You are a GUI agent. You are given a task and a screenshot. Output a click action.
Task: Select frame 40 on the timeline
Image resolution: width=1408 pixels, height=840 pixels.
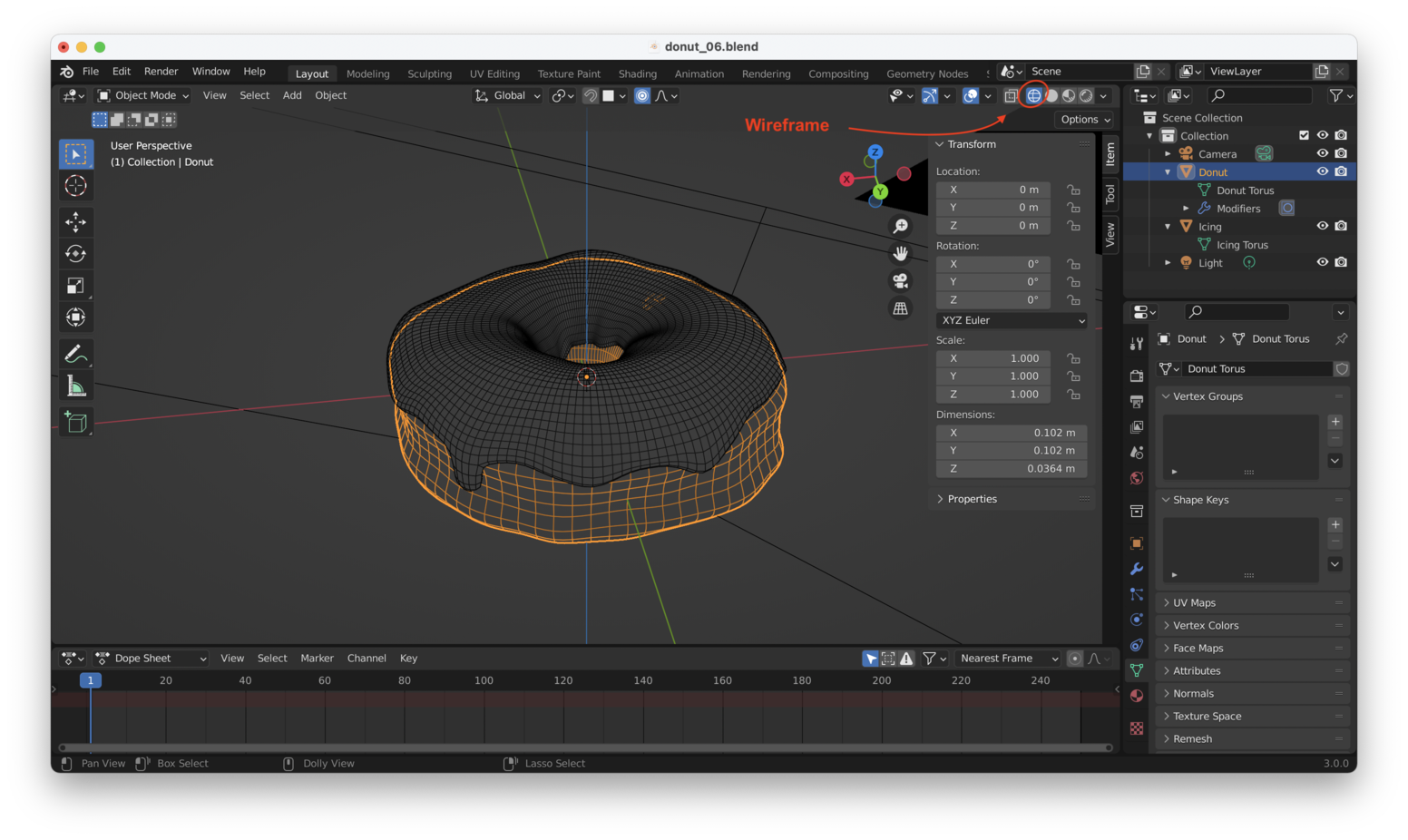243,680
